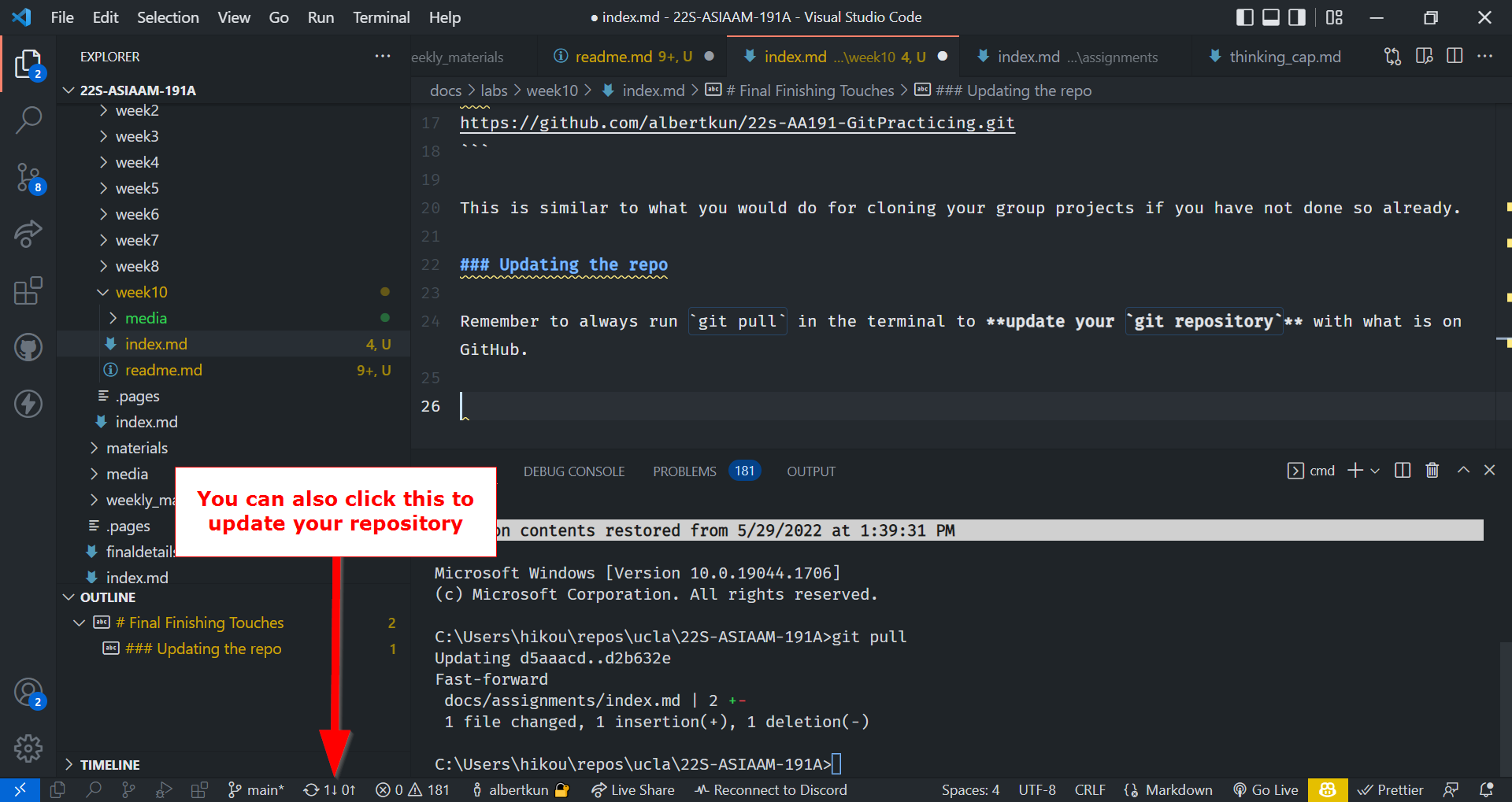Click Go Live in status bar

[1266, 790]
